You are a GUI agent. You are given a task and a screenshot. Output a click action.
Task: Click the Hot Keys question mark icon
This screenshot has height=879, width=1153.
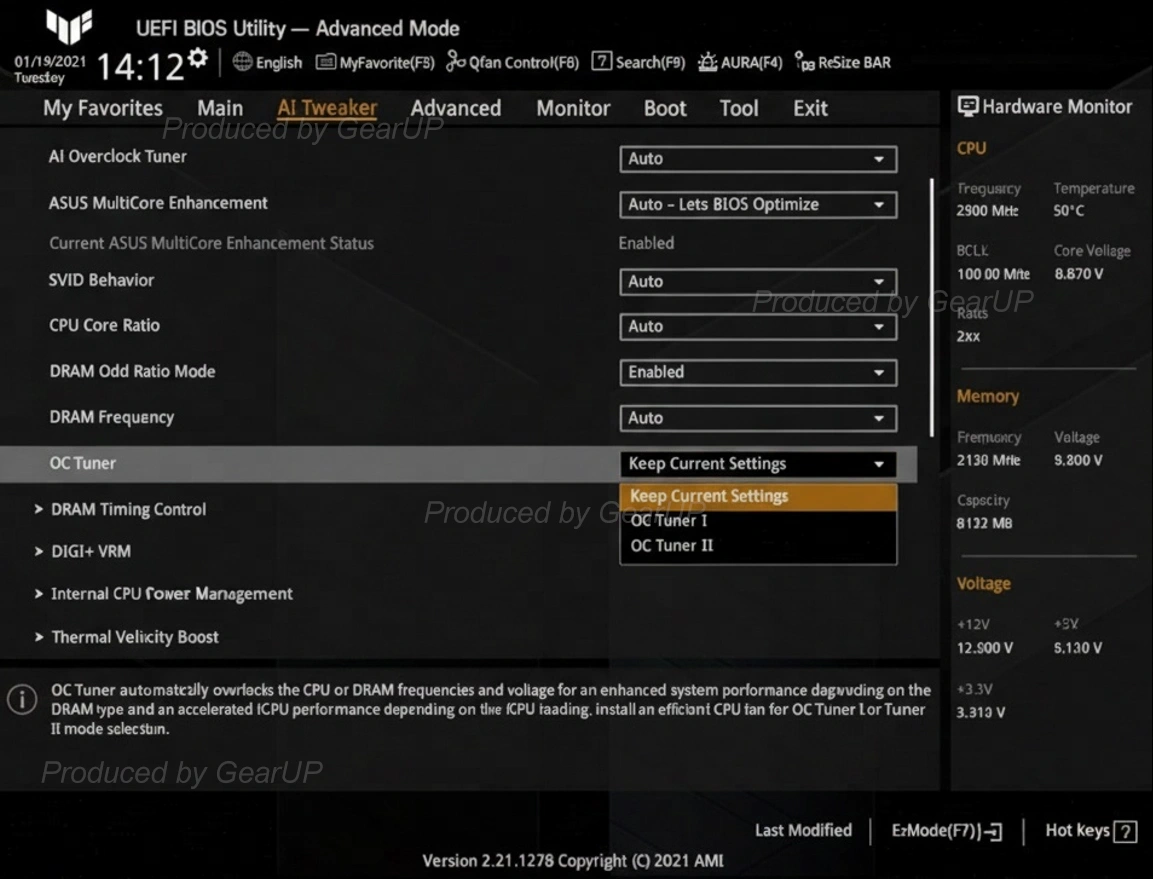tap(1125, 831)
